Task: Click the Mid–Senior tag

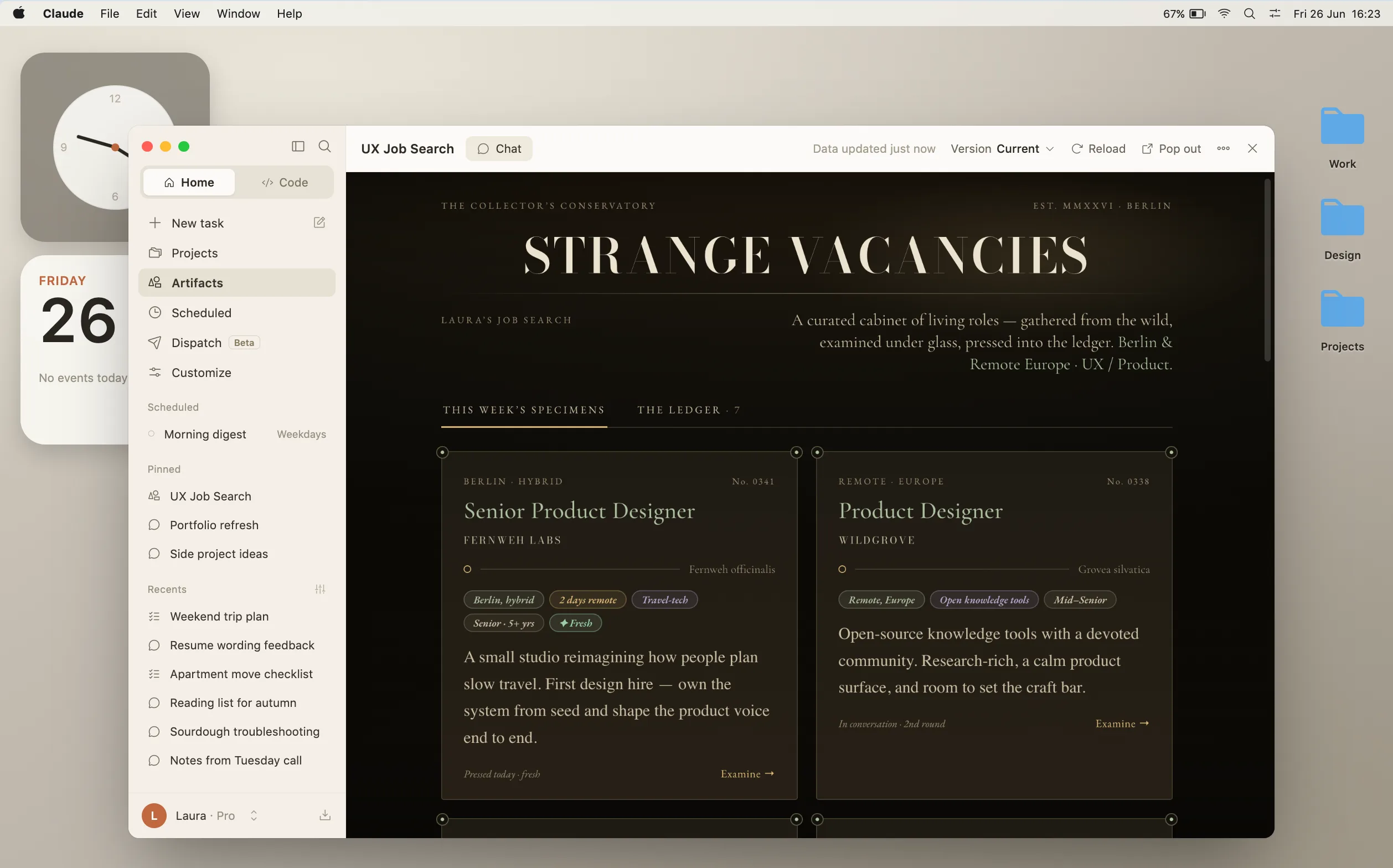Action: [x=1080, y=600]
